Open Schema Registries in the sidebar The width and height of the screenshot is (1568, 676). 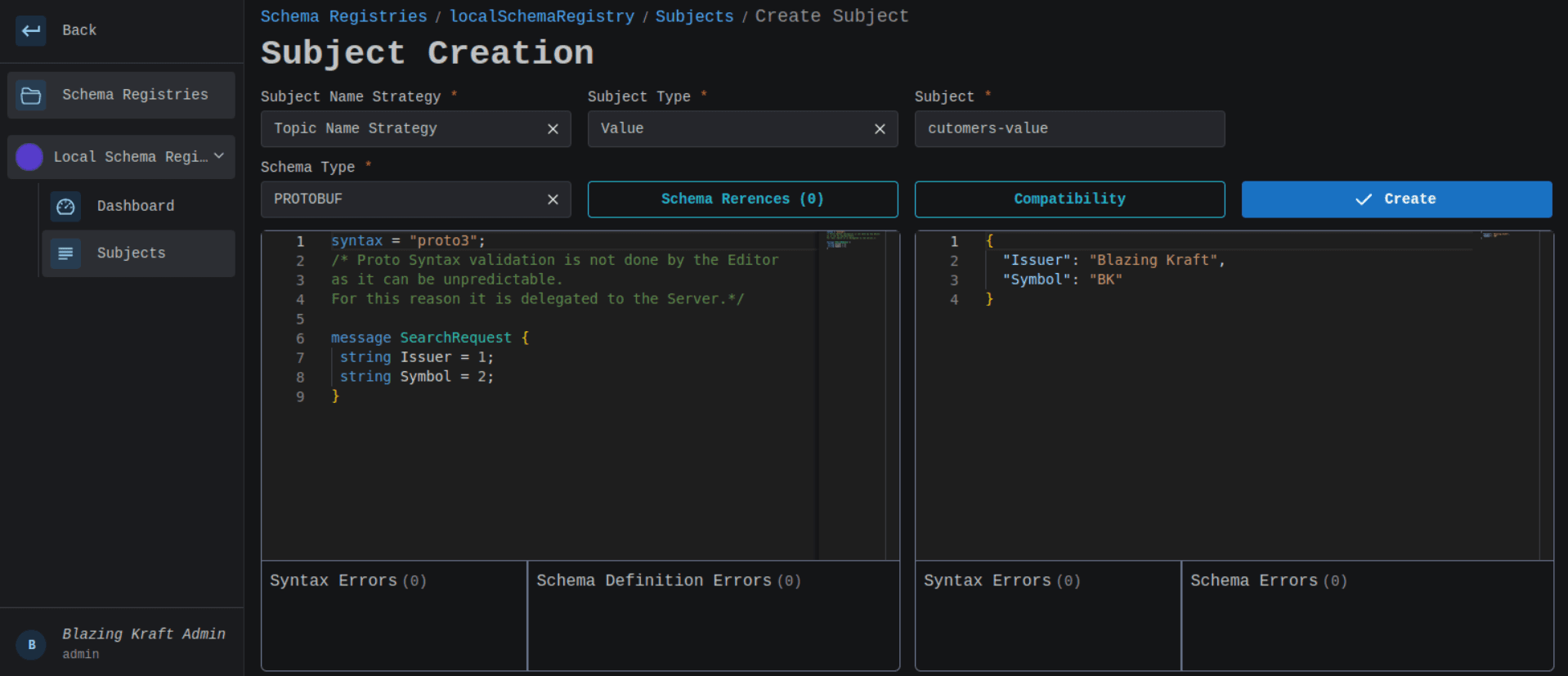[x=121, y=96]
